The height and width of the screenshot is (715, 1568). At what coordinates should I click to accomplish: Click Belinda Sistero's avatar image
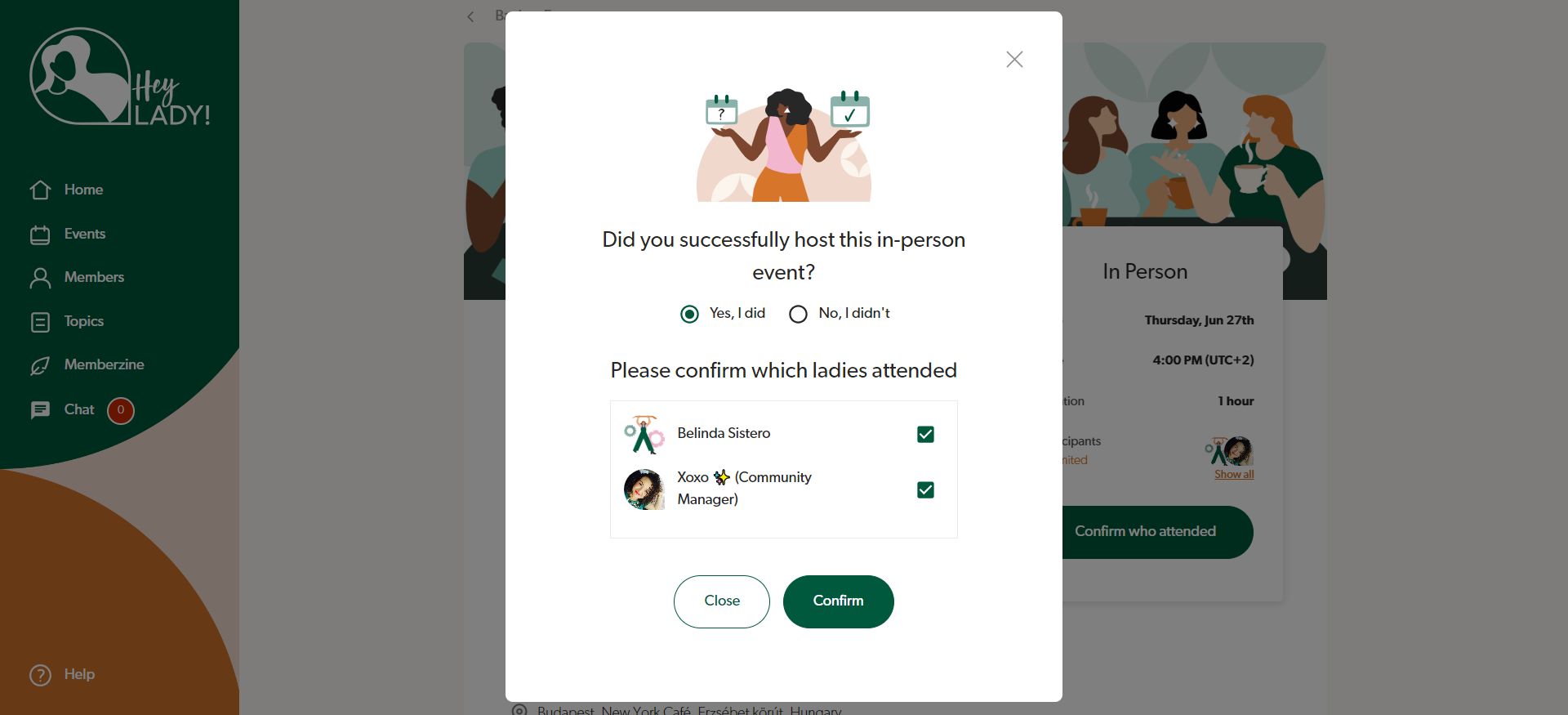644,435
